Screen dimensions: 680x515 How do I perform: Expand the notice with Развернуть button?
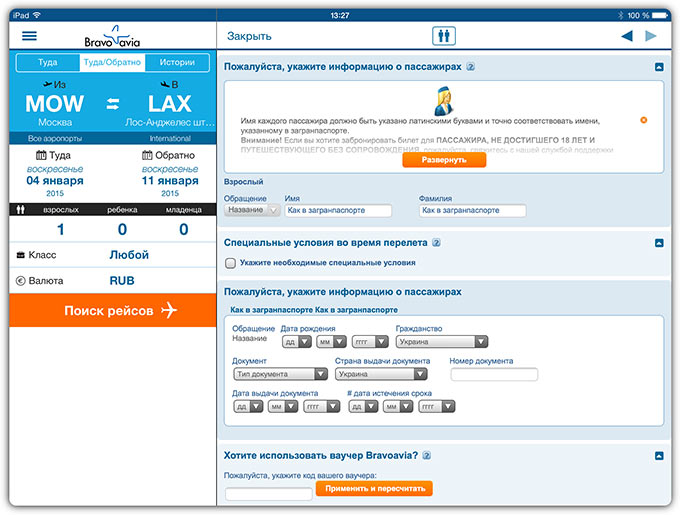[x=444, y=160]
